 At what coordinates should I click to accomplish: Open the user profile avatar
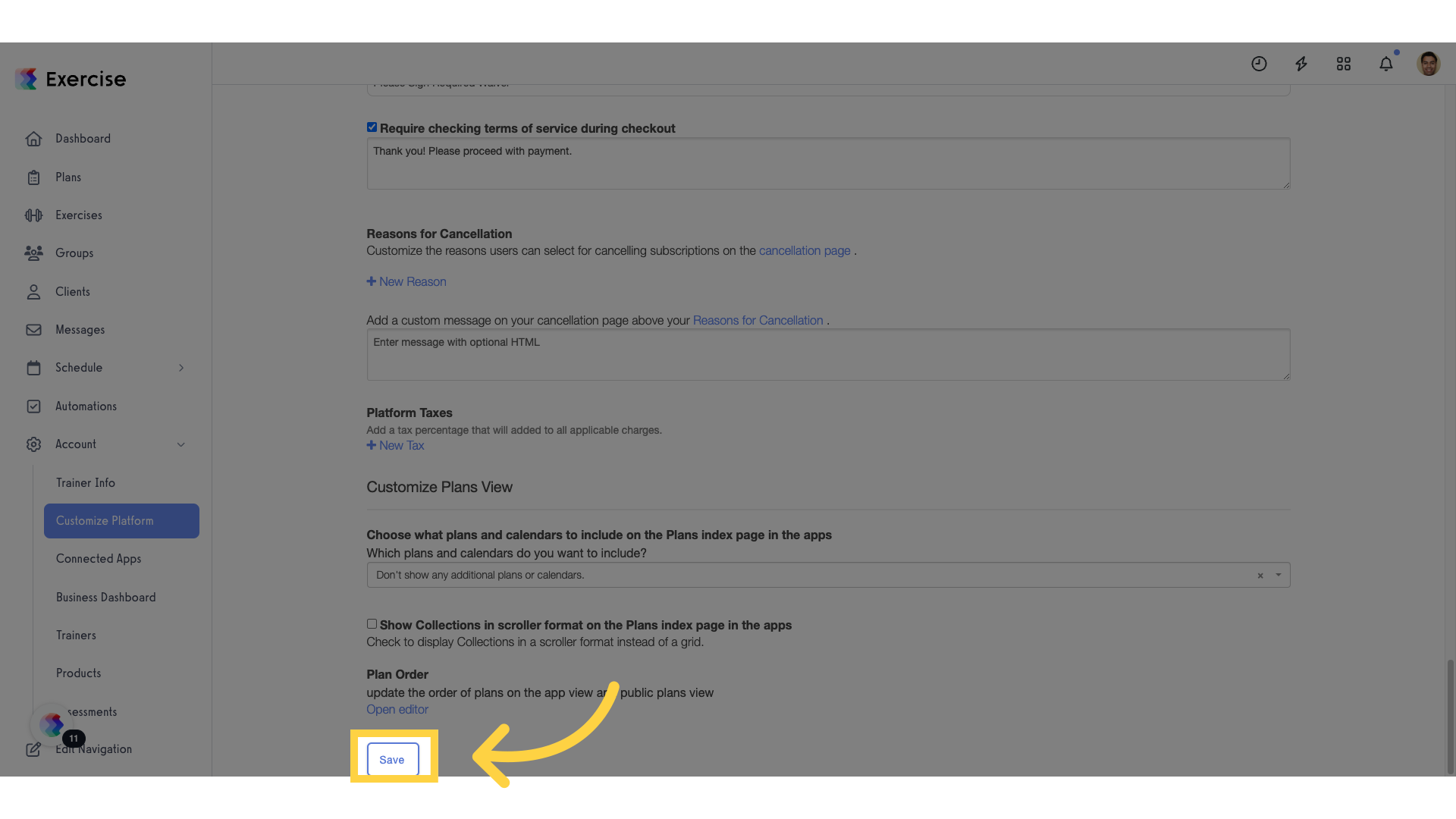click(1429, 64)
